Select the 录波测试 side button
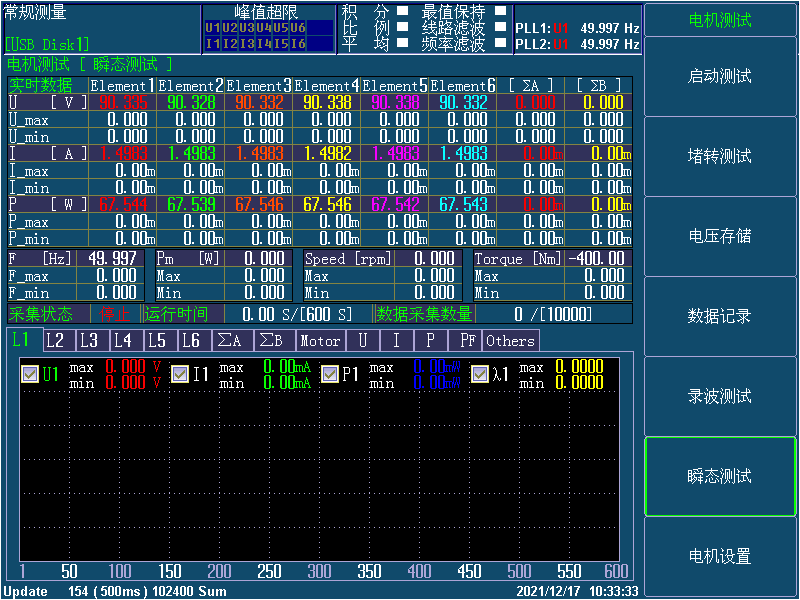Viewport: 800px width, 600px height. tap(720, 396)
